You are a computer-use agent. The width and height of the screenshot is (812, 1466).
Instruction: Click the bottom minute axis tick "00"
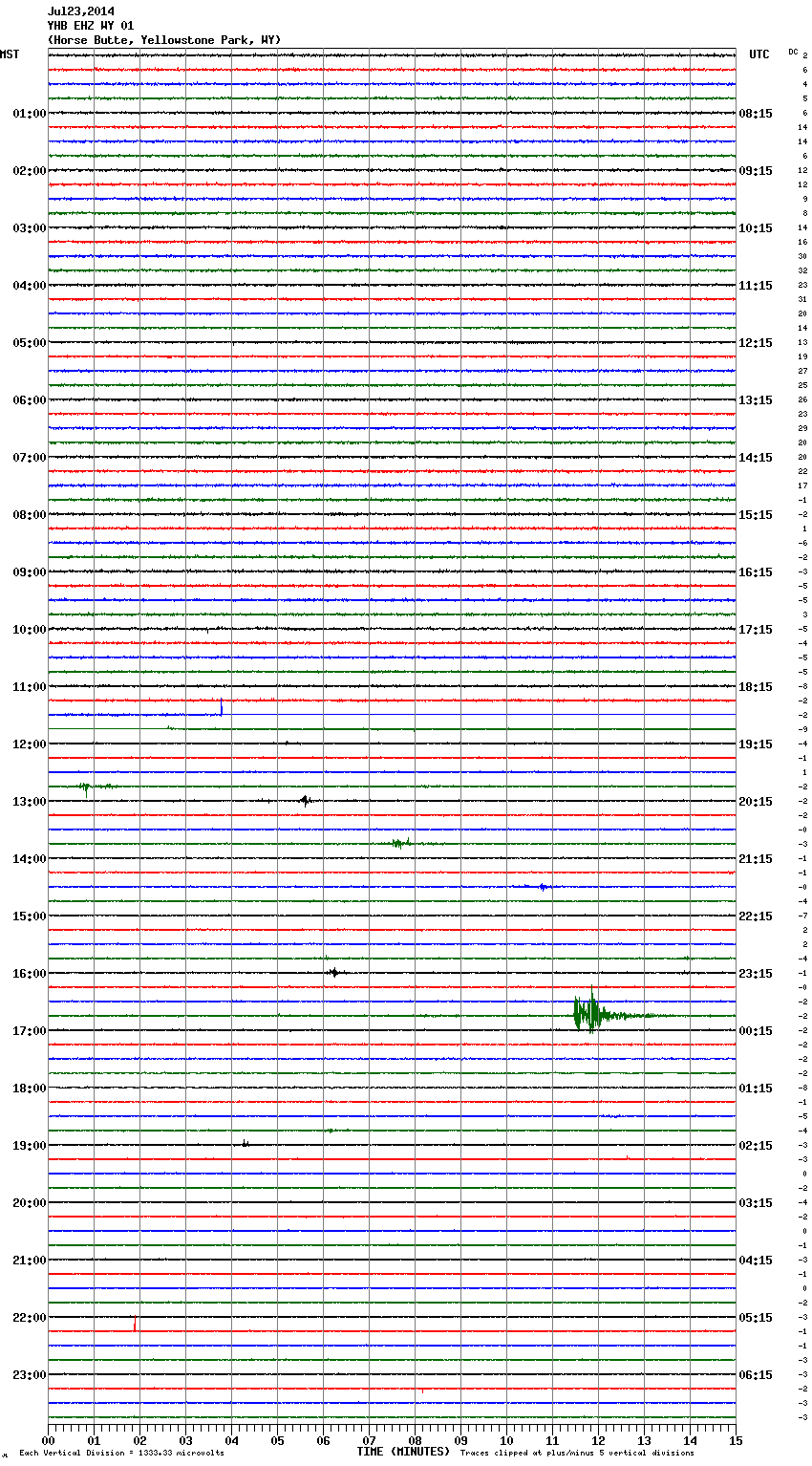(x=48, y=1441)
